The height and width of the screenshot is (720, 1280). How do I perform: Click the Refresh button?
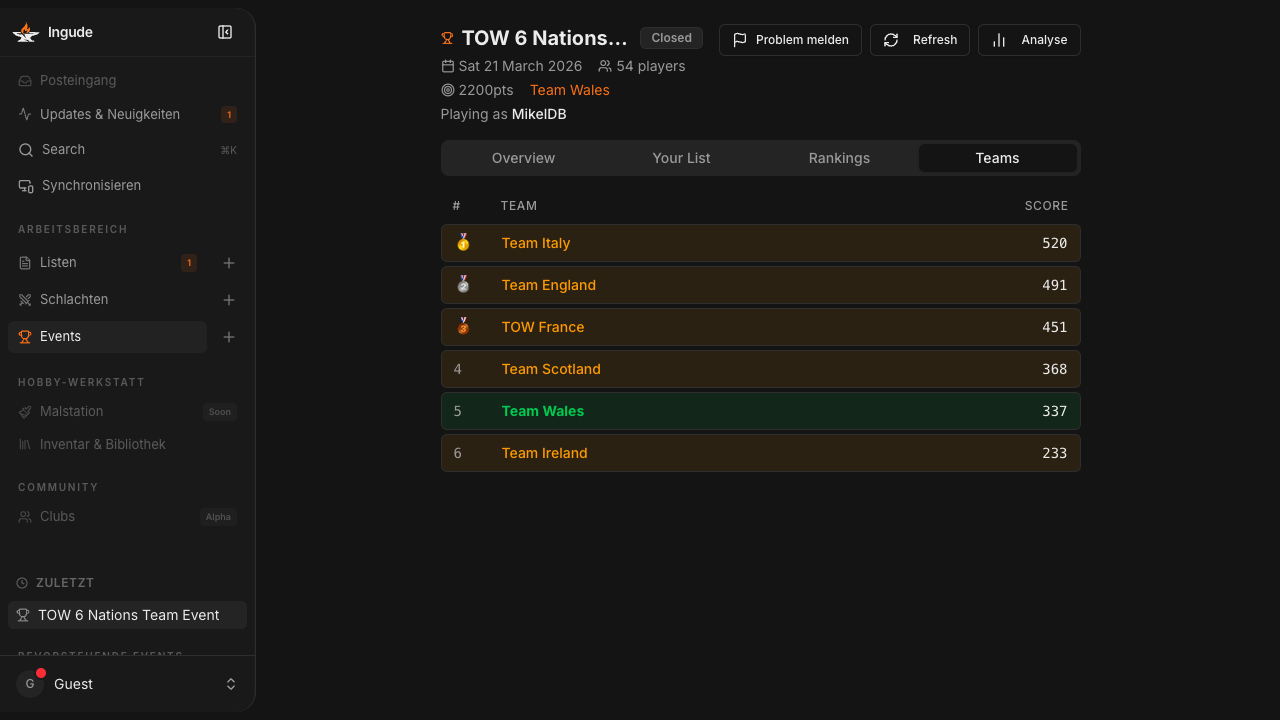tap(920, 40)
